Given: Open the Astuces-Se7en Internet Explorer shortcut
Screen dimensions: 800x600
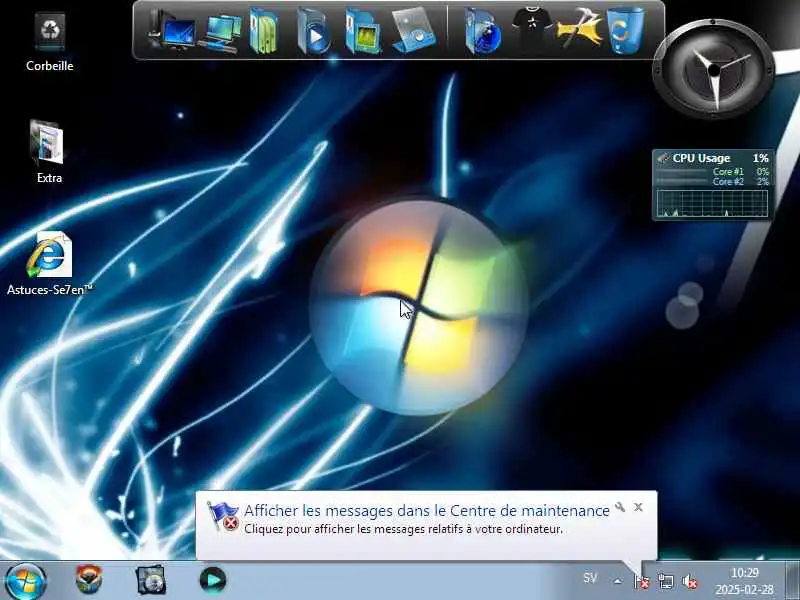Looking at the screenshot, I should (49, 263).
